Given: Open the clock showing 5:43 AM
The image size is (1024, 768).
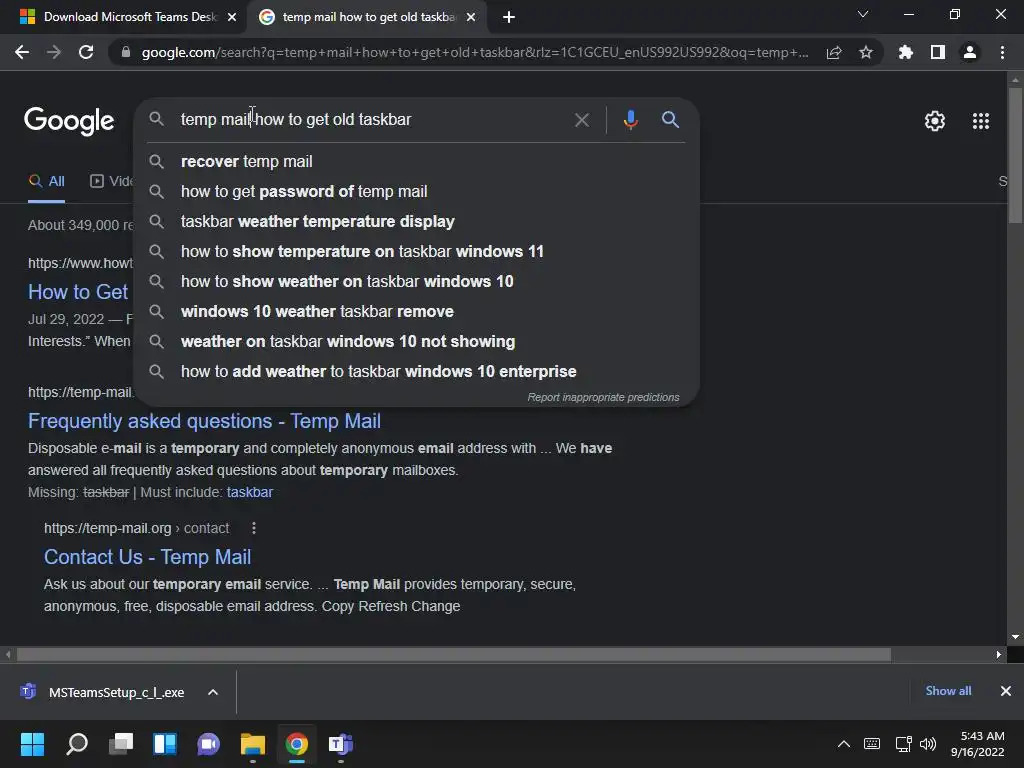Looking at the screenshot, I should pyautogui.click(x=977, y=744).
